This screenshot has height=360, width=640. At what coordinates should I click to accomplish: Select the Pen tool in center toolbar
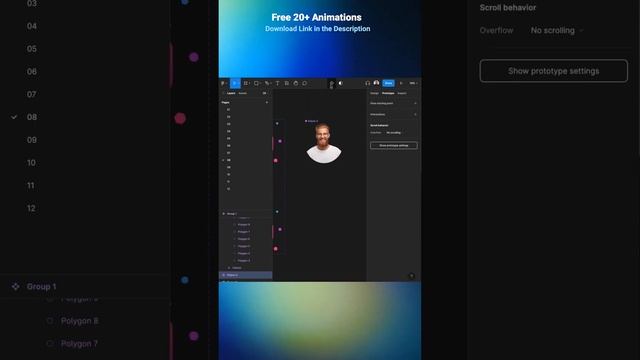[267, 83]
